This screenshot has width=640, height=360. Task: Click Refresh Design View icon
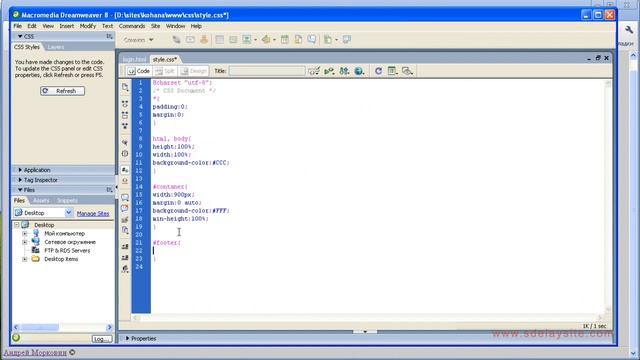pos(378,71)
